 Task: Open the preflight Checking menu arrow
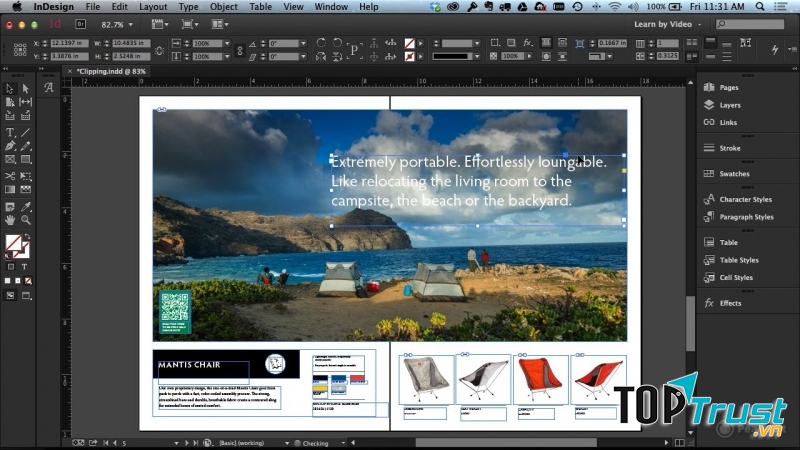[343, 443]
